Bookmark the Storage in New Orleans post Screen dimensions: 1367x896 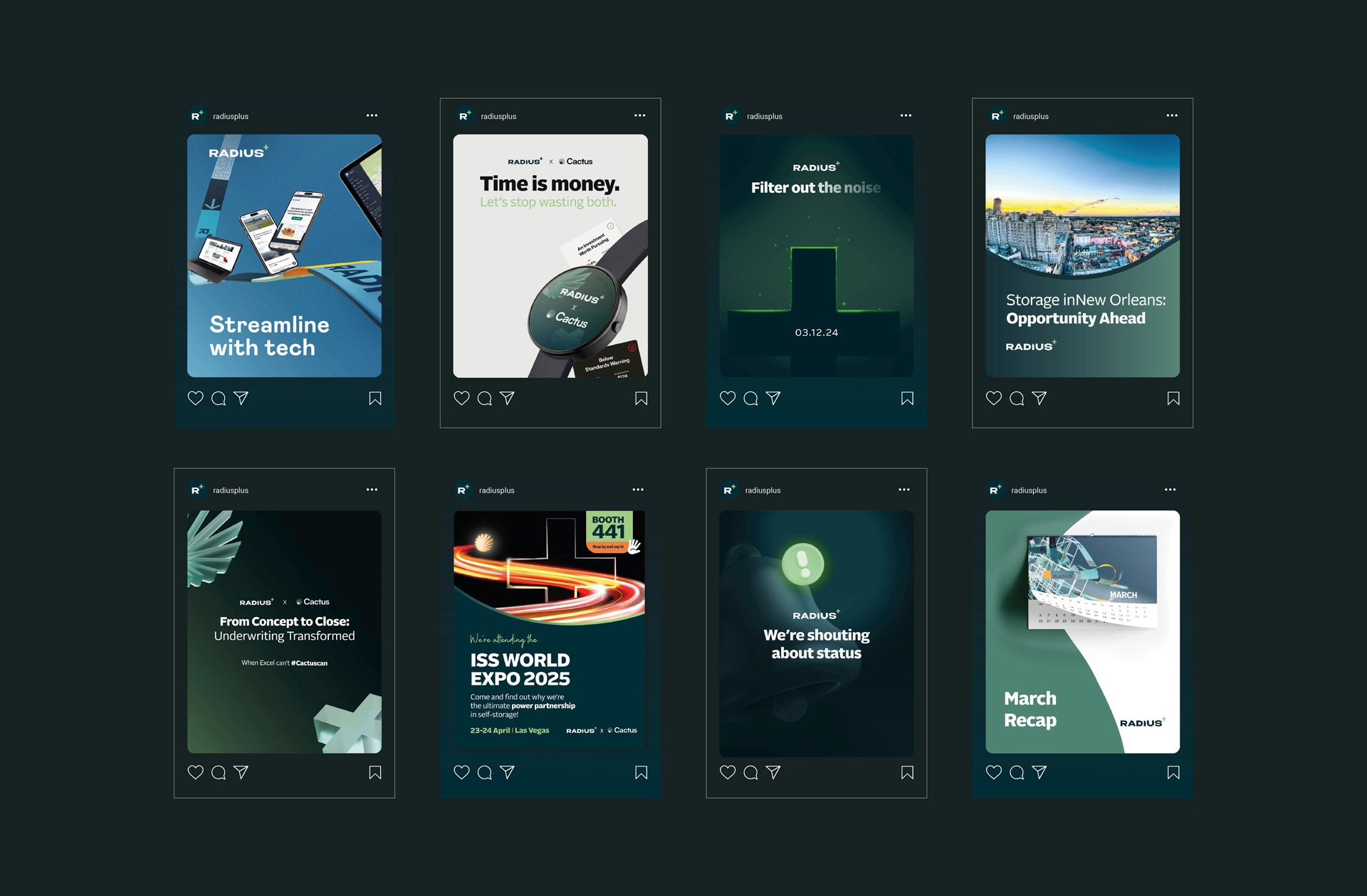[x=1173, y=399]
